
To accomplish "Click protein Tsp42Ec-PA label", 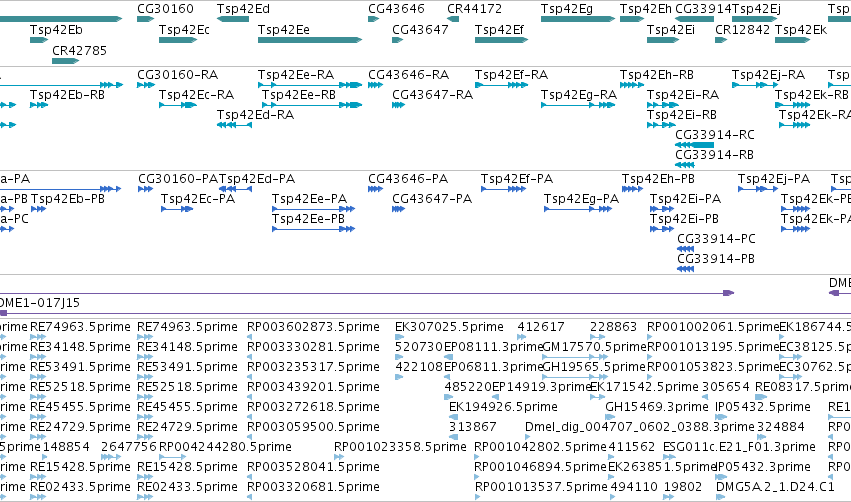I will (198, 199).
